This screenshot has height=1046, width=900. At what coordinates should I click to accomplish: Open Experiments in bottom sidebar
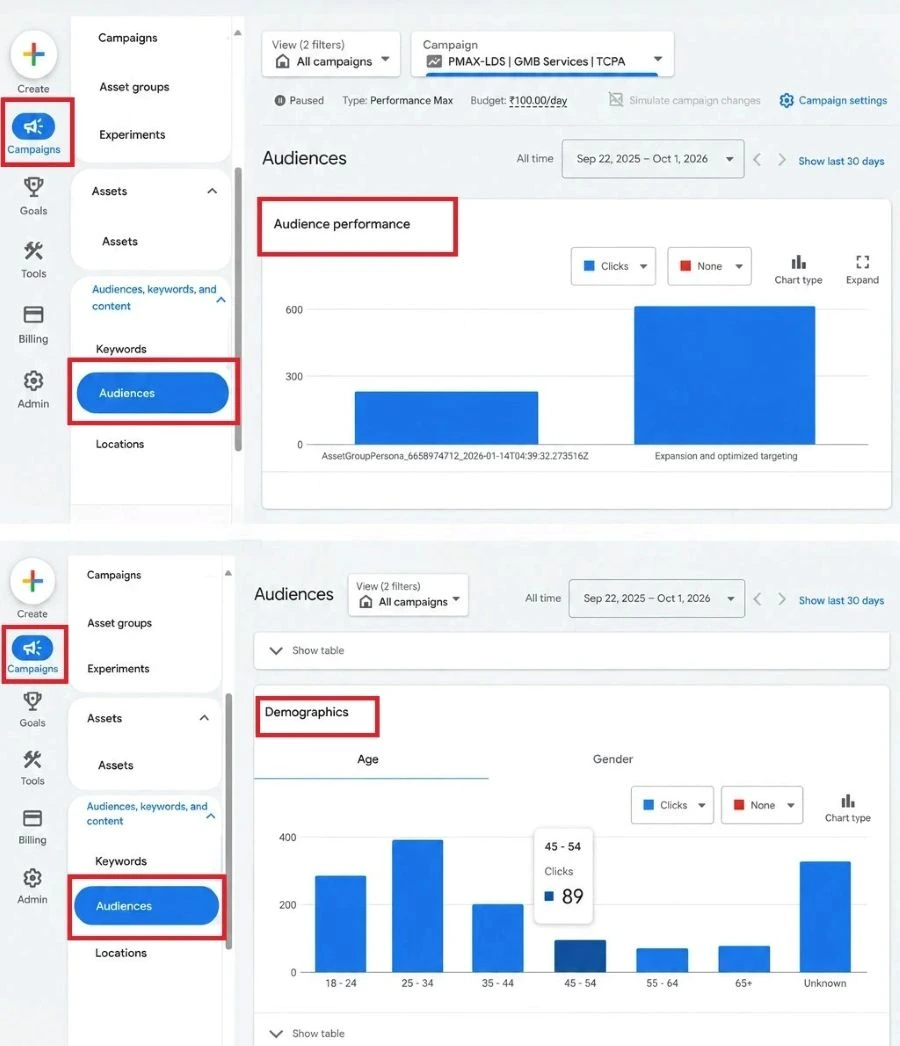click(118, 668)
